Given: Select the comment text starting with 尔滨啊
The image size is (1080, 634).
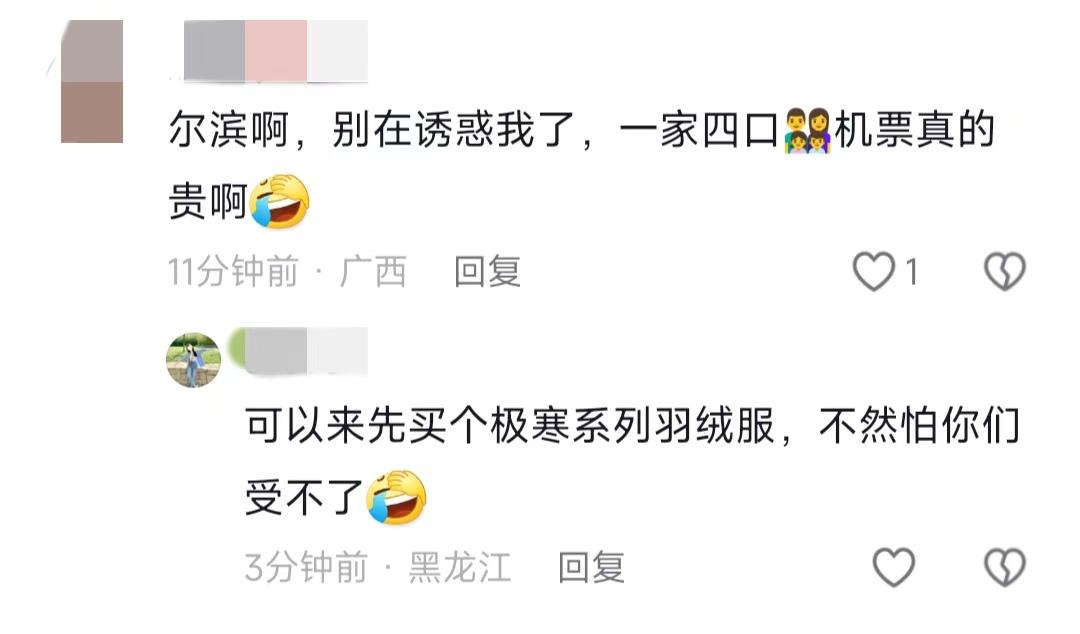Looking at the screenshot, I should tap(582, 165).
